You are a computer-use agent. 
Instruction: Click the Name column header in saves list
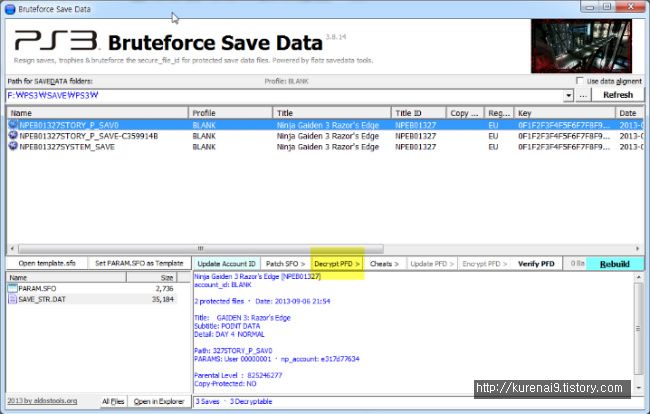(x=98, y=113)
